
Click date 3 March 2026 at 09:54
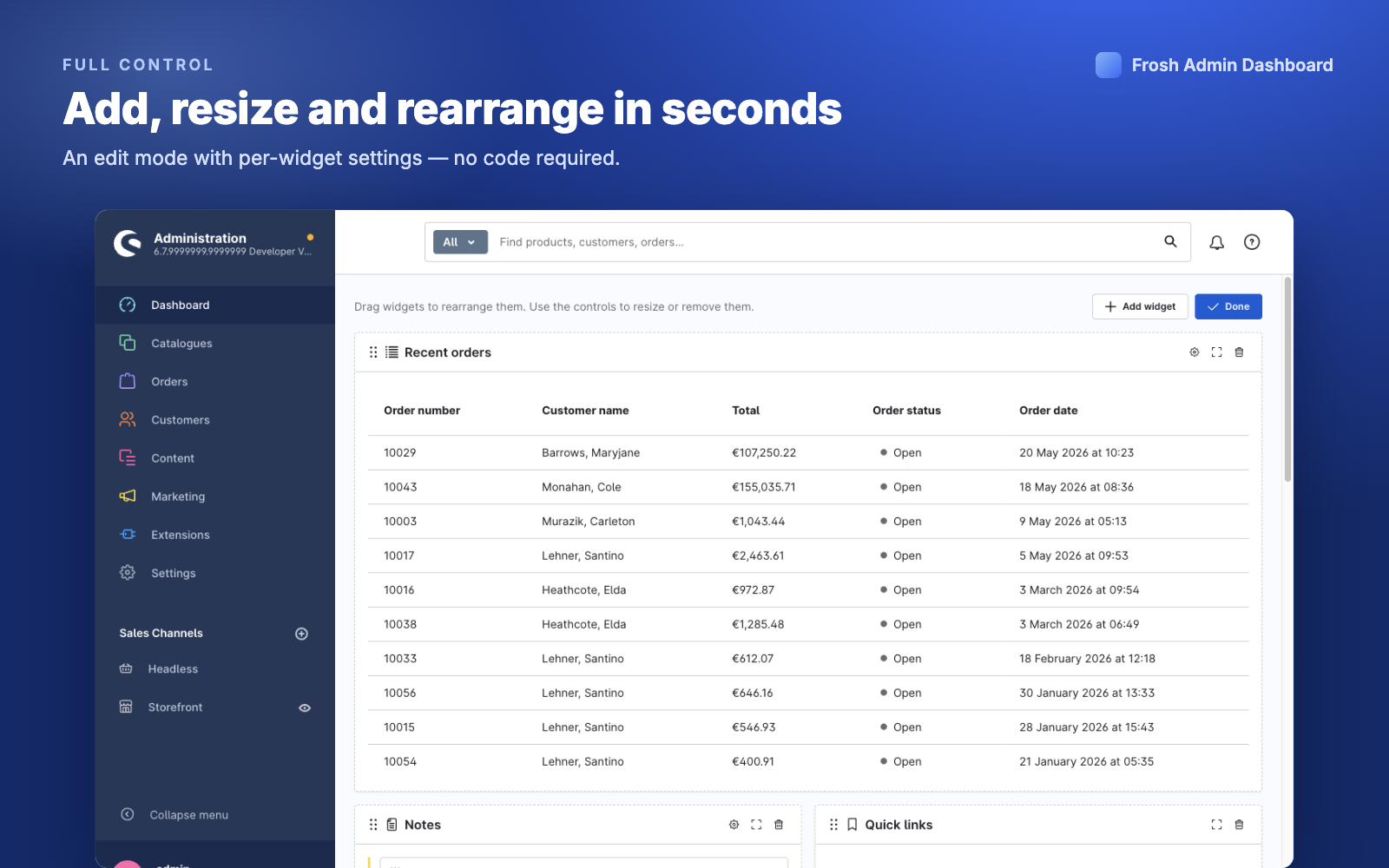[x=1079, y=589]
